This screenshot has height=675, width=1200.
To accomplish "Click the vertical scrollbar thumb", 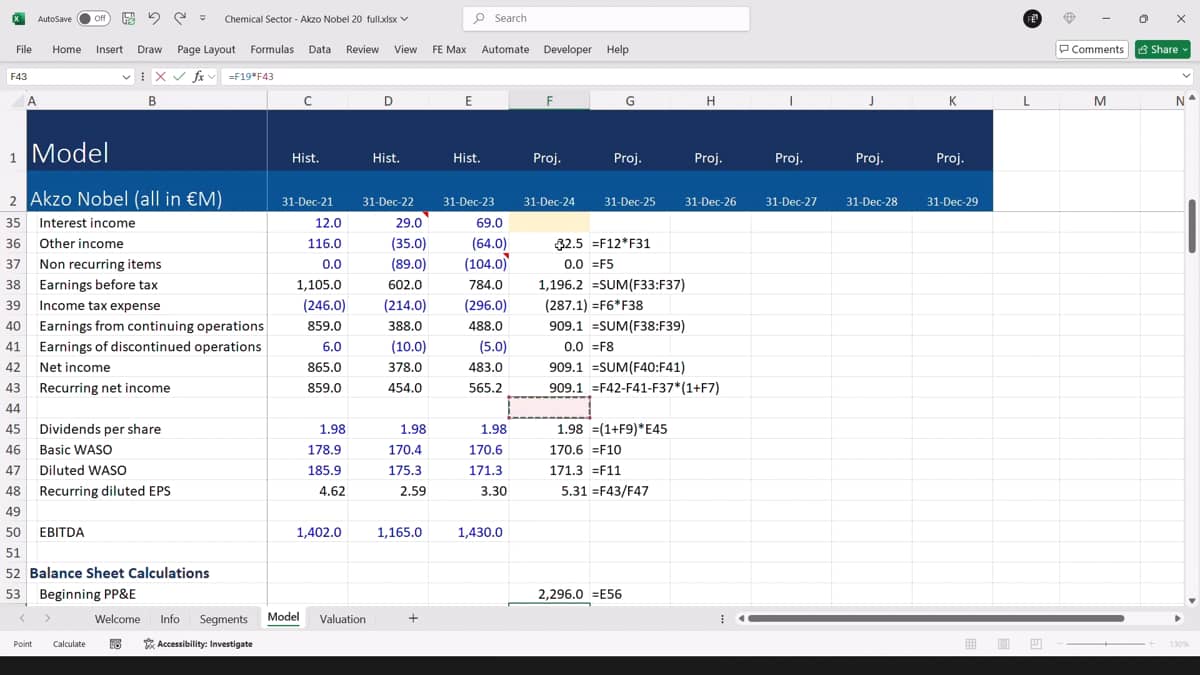I will click(1190, 226).
